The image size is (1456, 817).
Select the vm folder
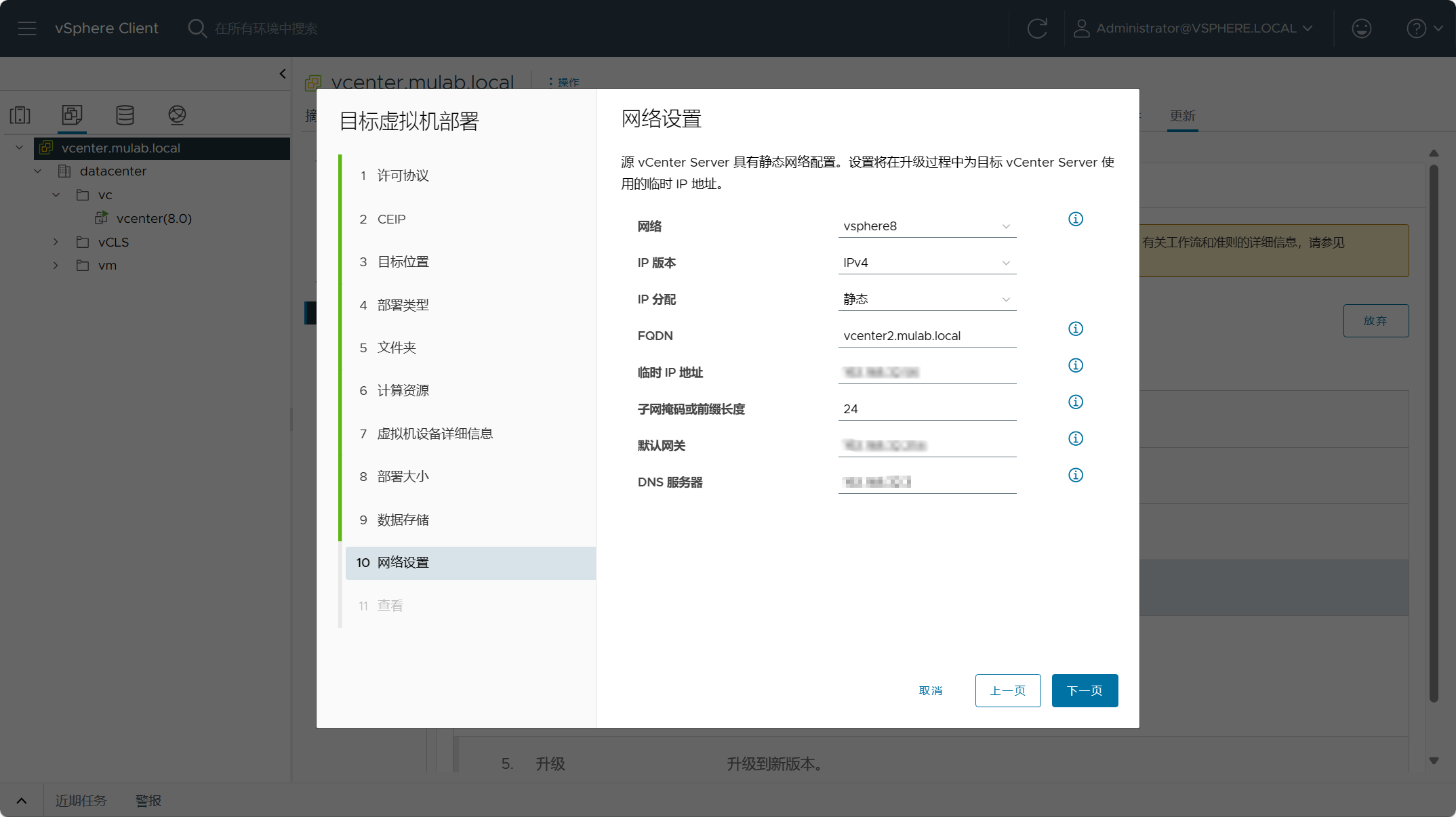[x=107, y=266]
